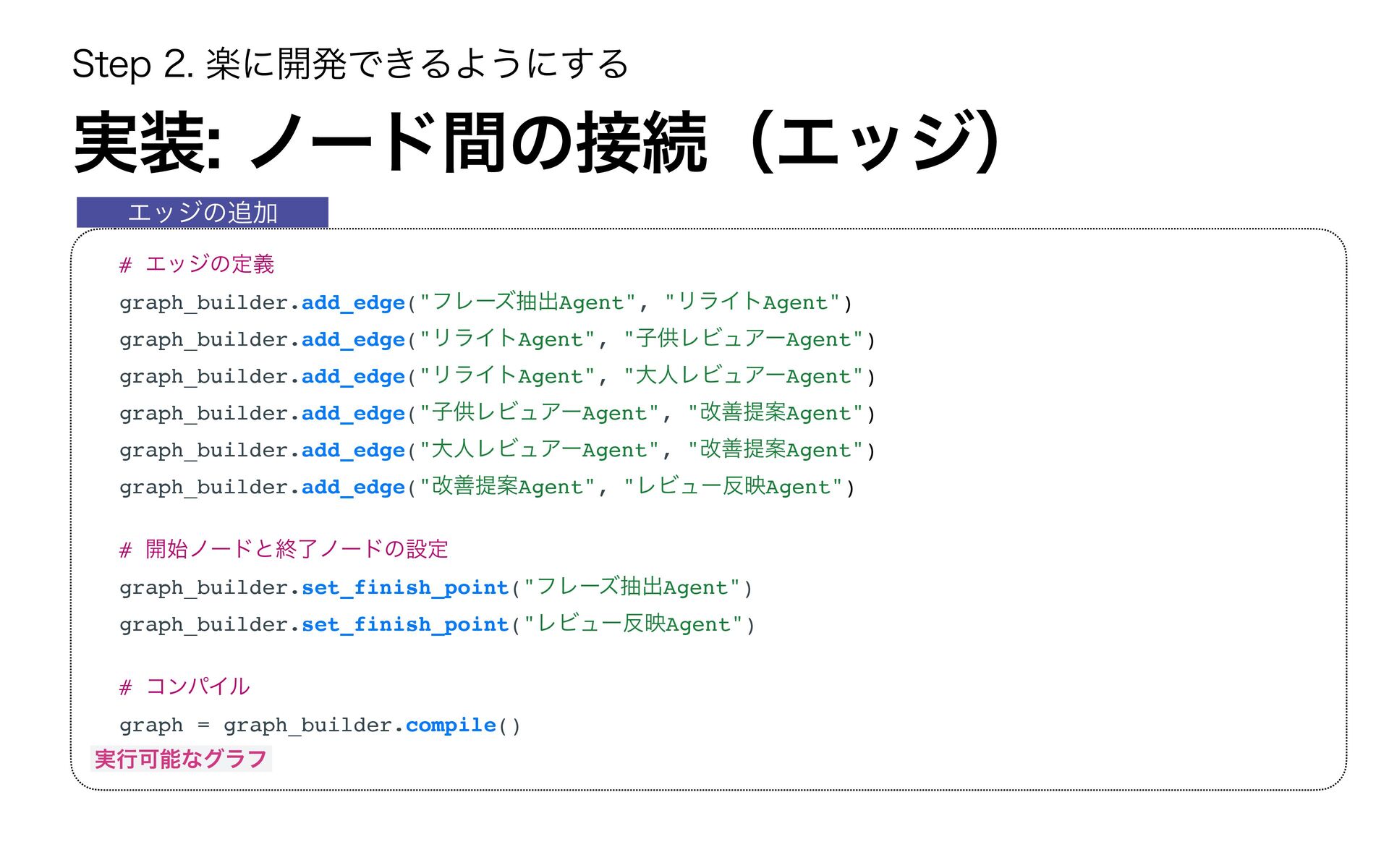Screen dimensions: 1389x868
Task: Click the Step 2 subtitle text
Action: point(350,64)
